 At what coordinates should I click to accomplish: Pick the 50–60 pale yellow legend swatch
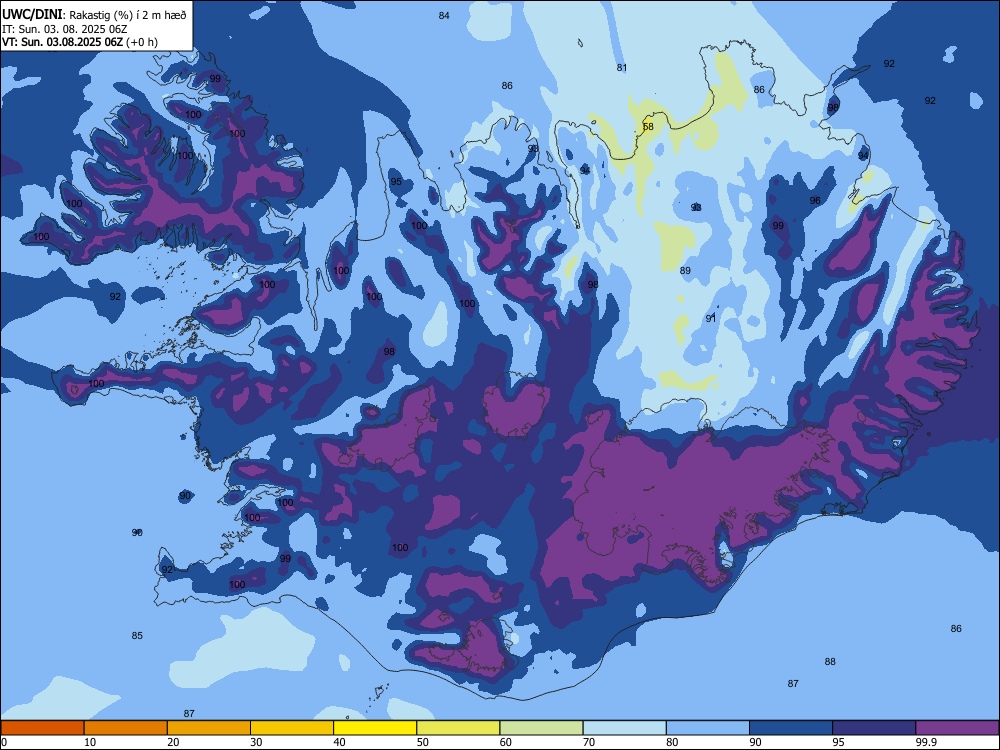click(458, 728)
